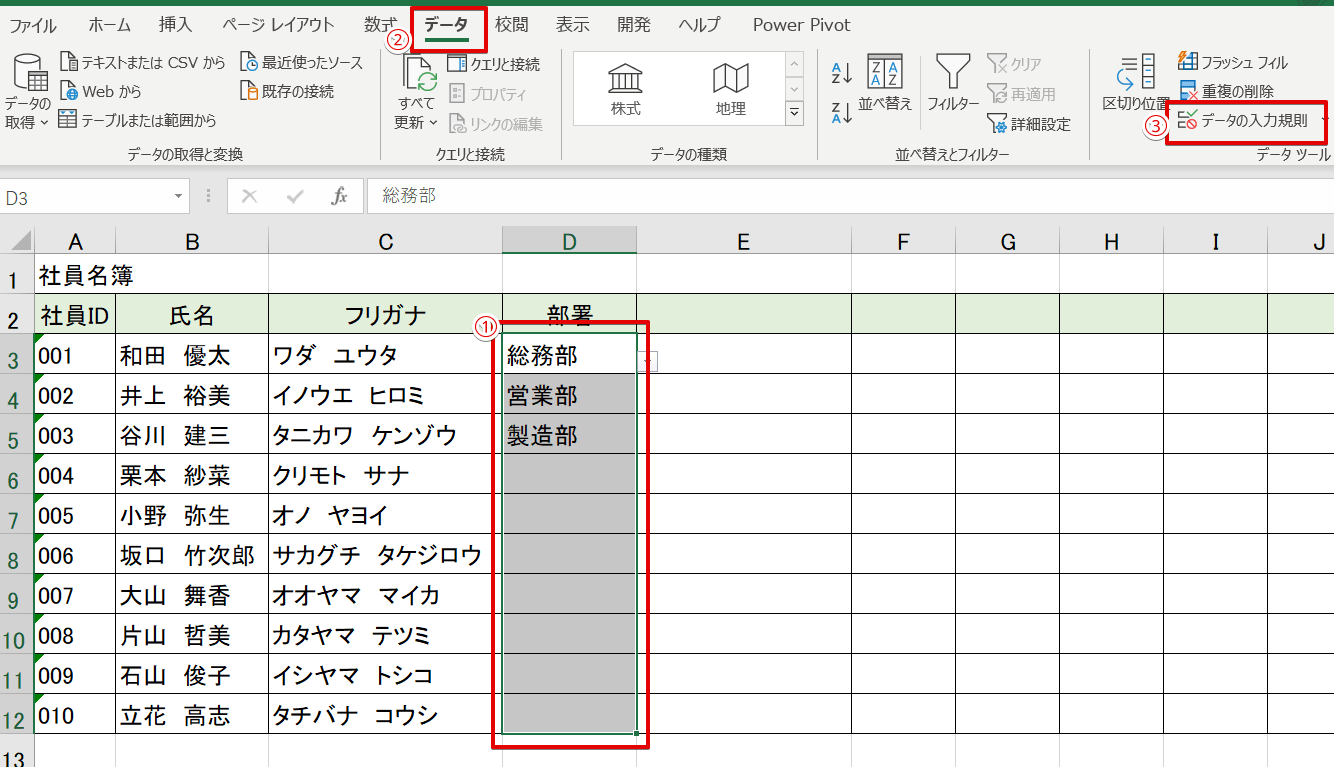Click cell 社員名簿 in A1
The height and width of the screenshot is (767, 1334).
pyautogui.click(x=75, y=274)
